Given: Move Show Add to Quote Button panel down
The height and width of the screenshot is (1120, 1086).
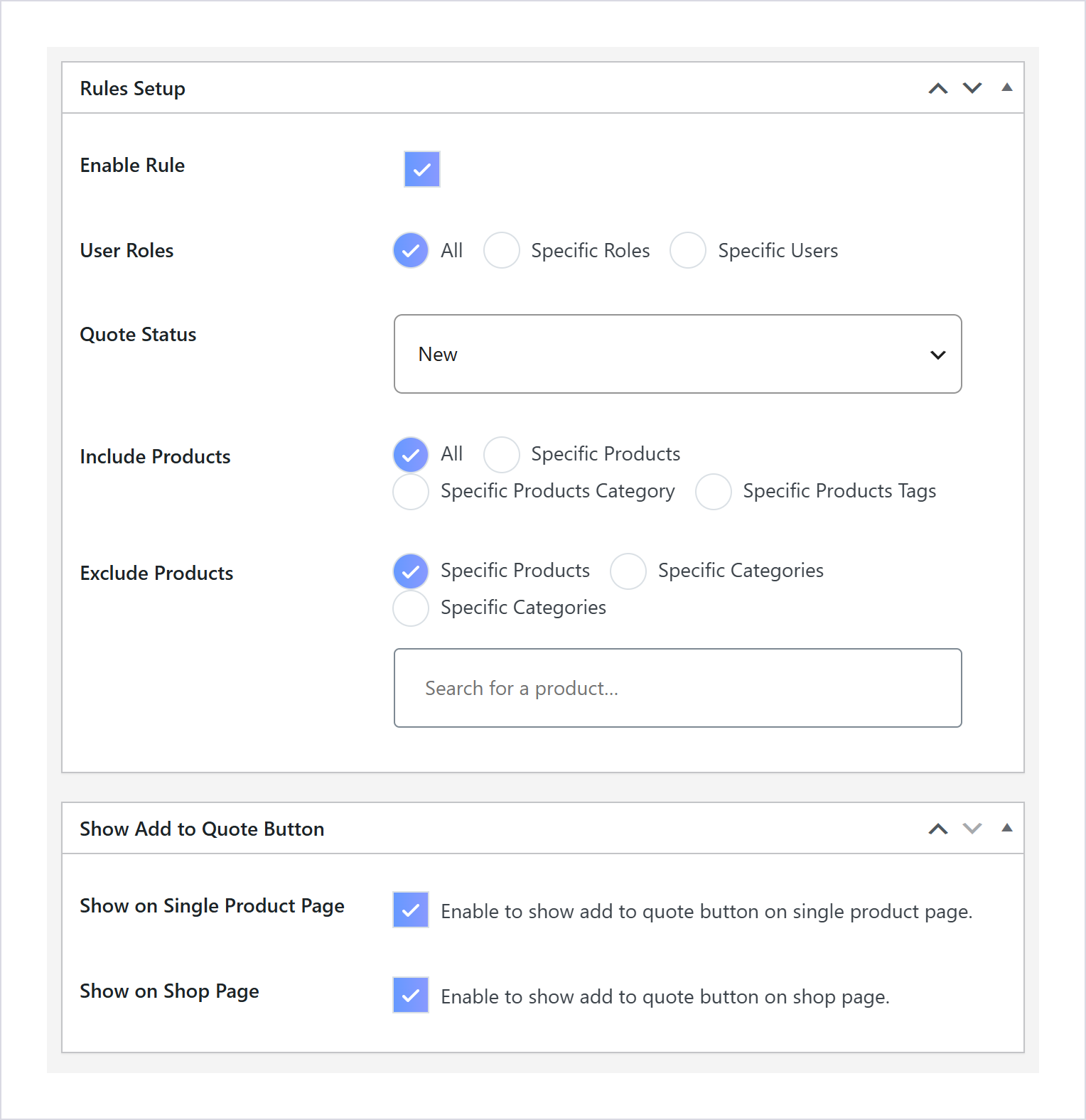Looking at the screenshot, I should pyautogui.click(x=972, y=829).
